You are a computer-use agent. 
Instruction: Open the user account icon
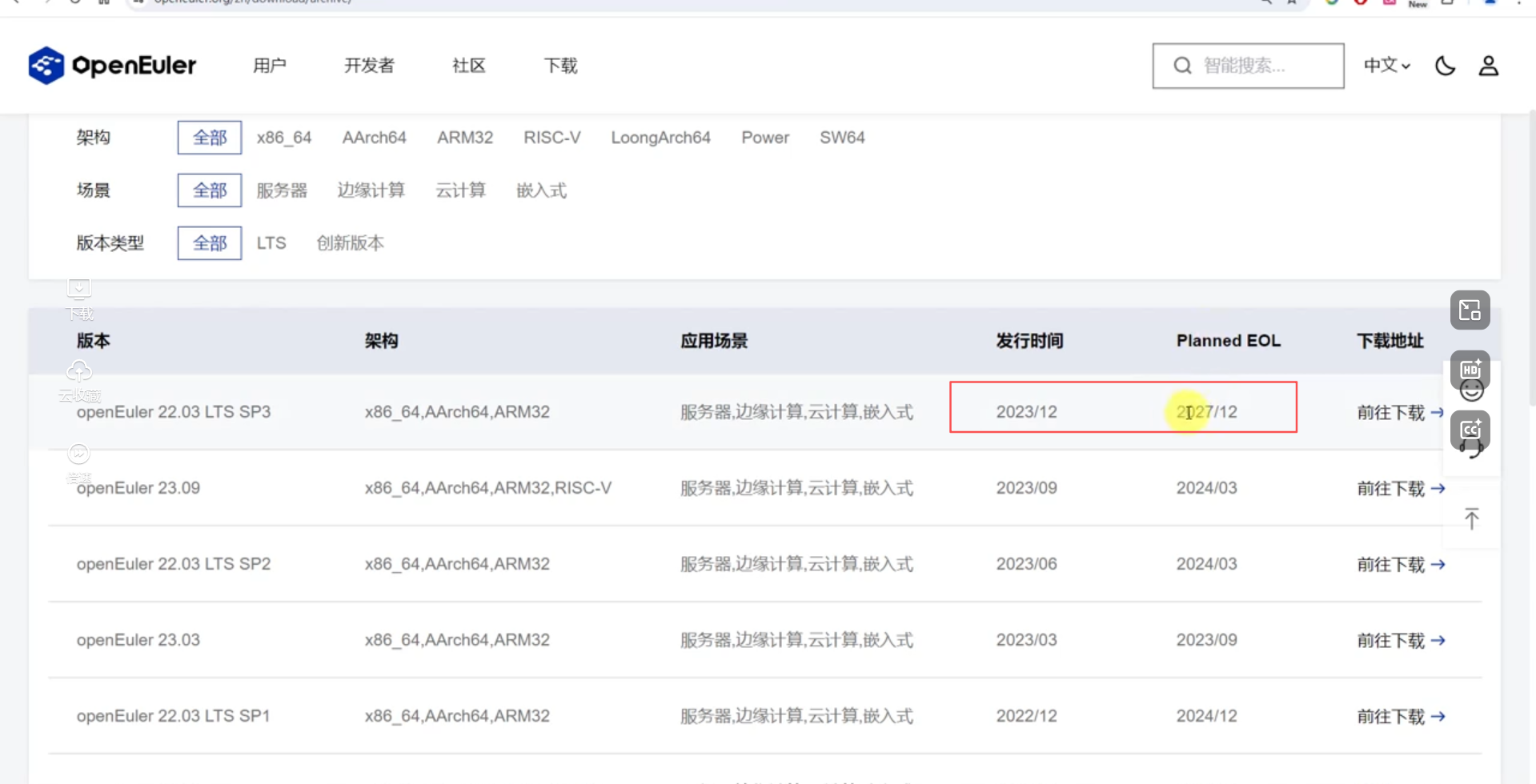coord(1489,66)
